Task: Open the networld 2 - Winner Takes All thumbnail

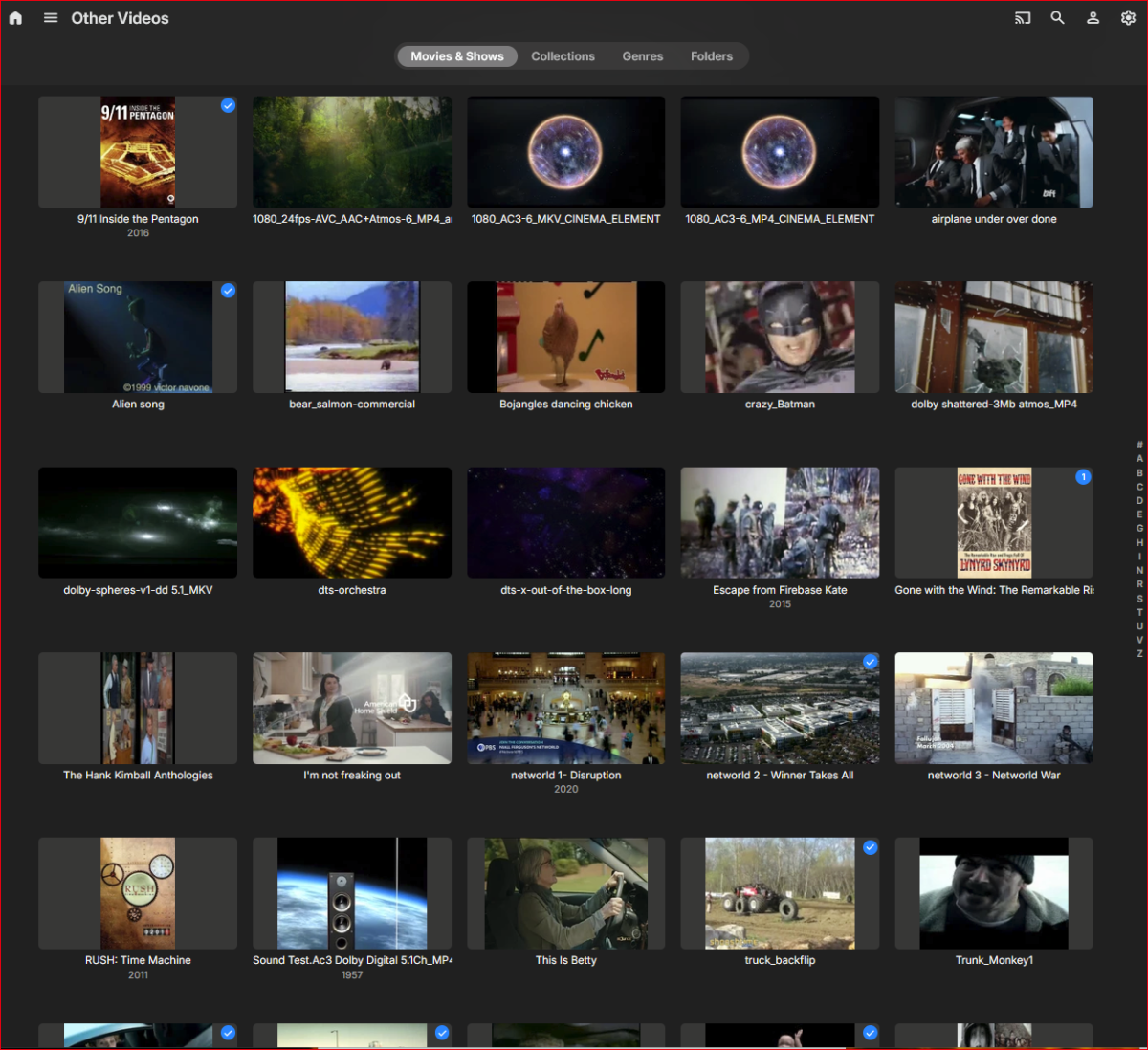Action: tap(780, 708)
